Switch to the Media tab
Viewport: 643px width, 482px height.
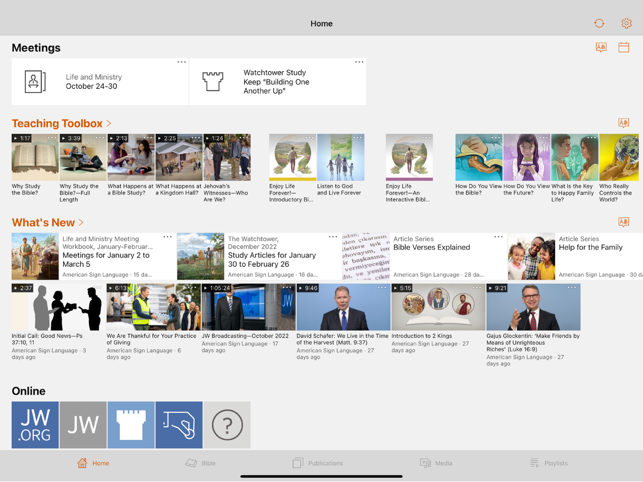tap(436, 463)
